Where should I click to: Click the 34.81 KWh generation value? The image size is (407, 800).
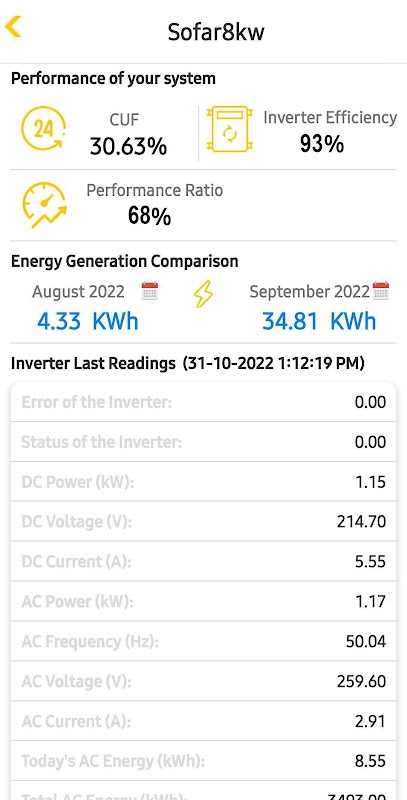(319, 321)
